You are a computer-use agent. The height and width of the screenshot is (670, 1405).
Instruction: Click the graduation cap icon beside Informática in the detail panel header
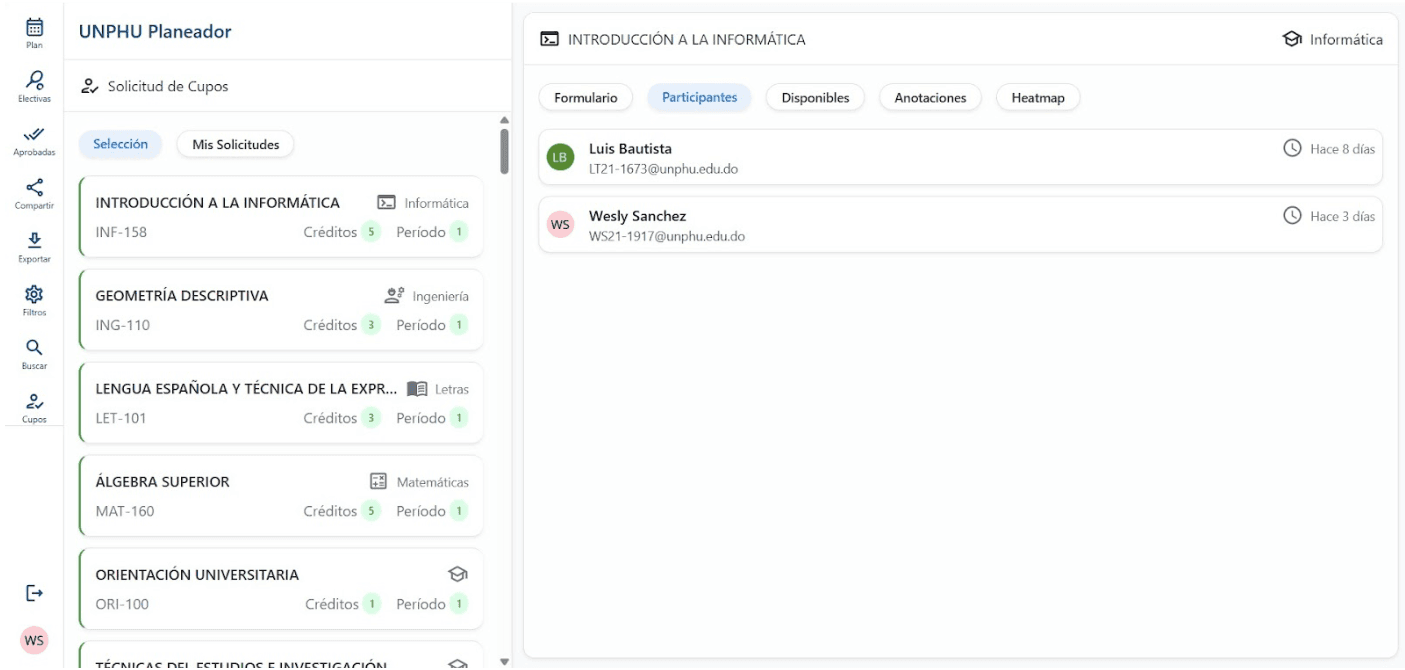point(1292,39)
